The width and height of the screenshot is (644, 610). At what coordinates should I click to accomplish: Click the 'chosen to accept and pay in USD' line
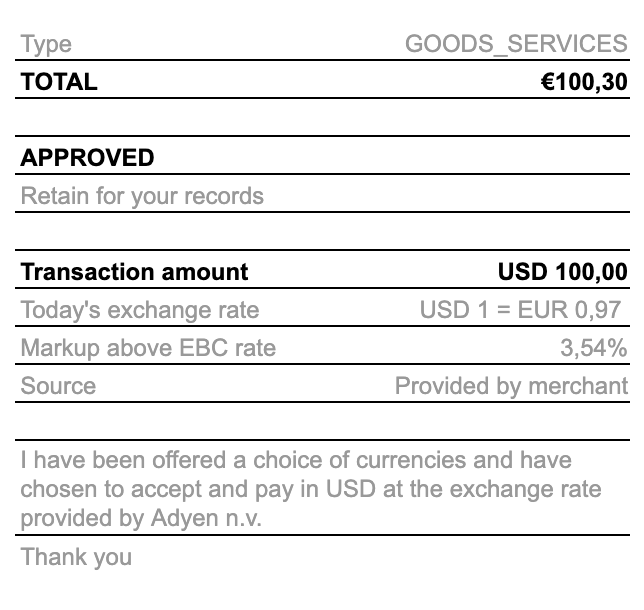point(311,490)
